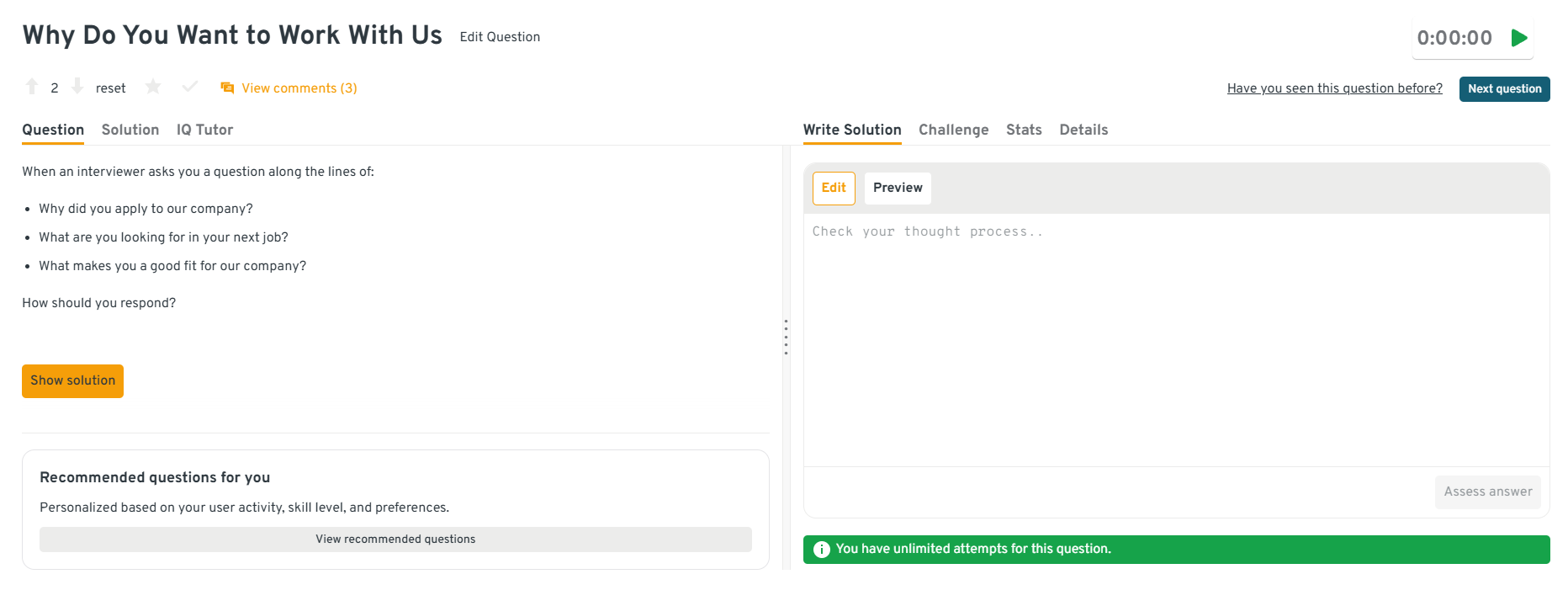Image resolution: width=1568 pixels, height=606 pixels.
Task: Reset the vote count
Action: pyautogui.click(x=110, y=88)
